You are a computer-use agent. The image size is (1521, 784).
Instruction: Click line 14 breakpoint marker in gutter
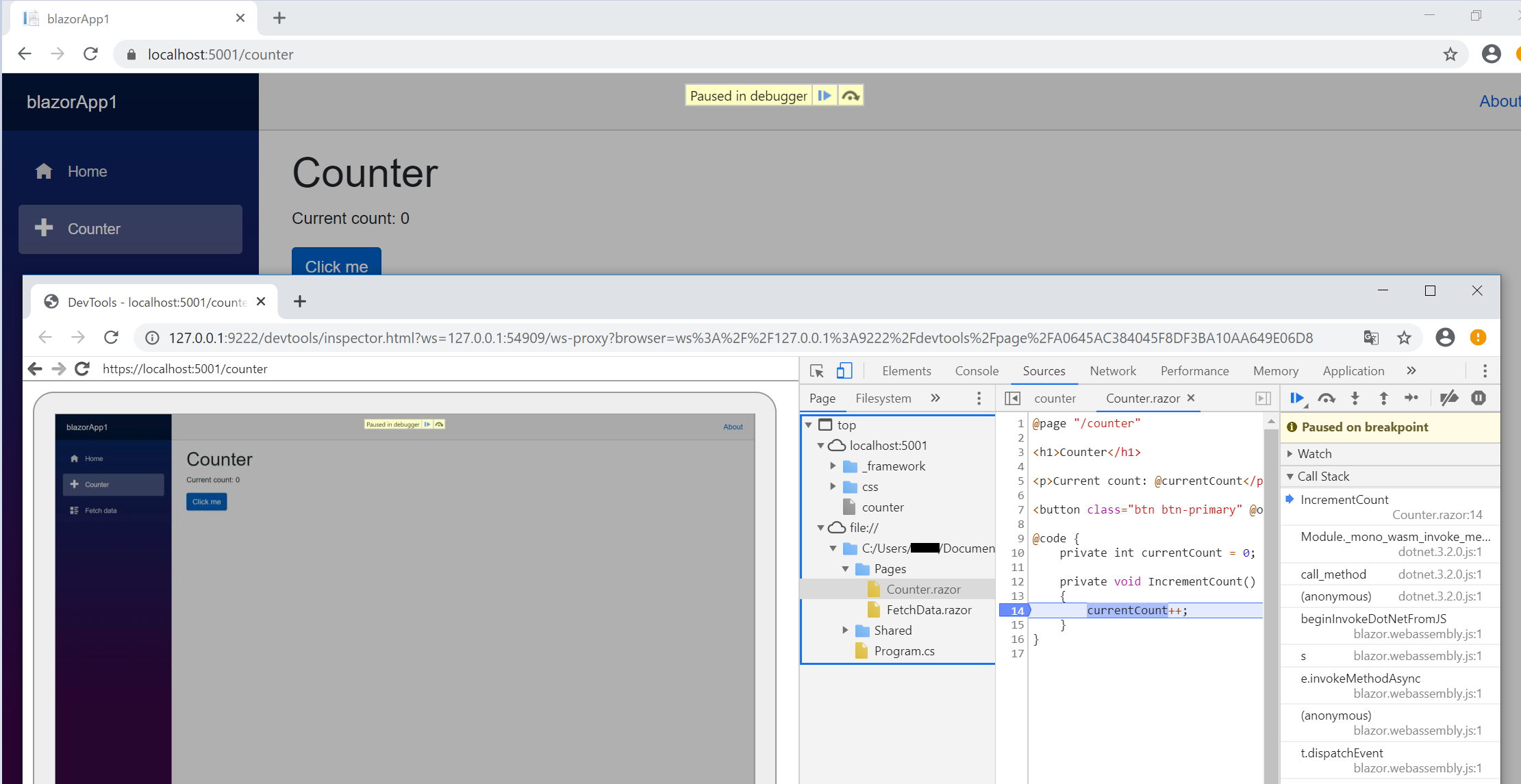1016,610
